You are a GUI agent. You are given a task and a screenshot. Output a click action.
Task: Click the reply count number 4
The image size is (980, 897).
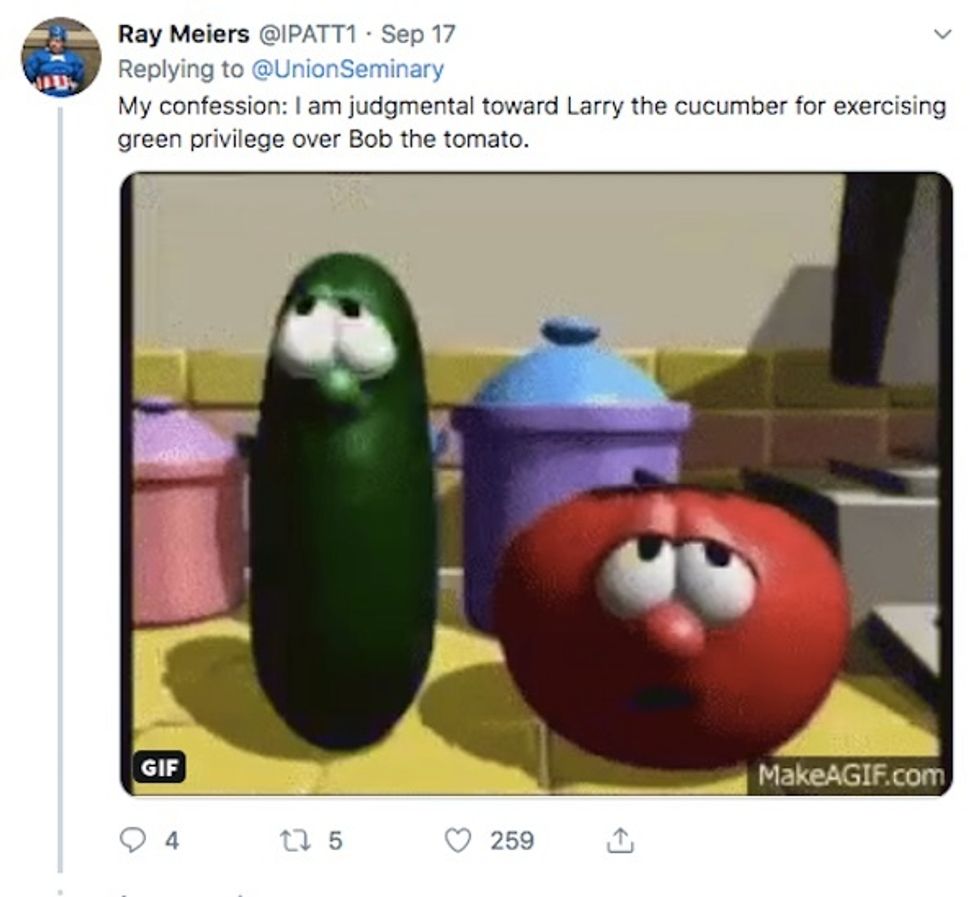pyautogui.click(x=172, y=841)
